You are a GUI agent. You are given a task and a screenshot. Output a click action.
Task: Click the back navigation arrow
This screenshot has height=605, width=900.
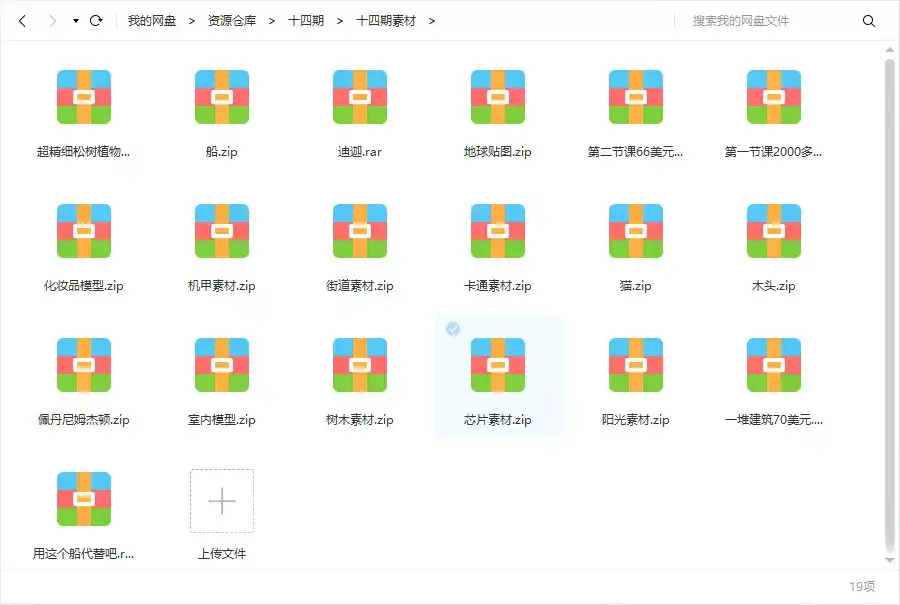coord(22,20)
